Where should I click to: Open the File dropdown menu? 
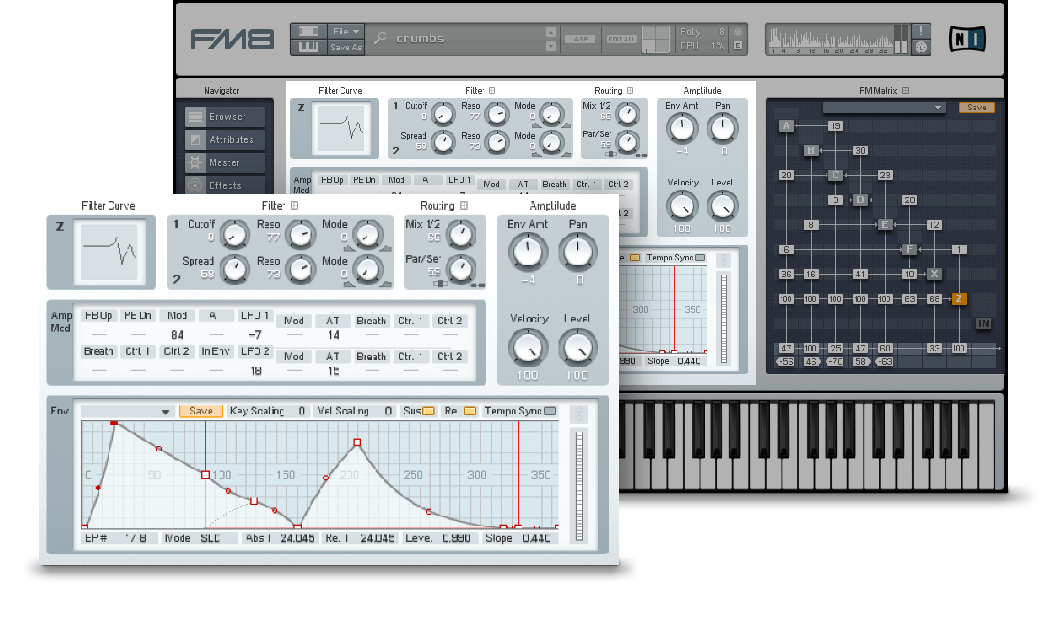pyautogui.click(x=346, y=31)
